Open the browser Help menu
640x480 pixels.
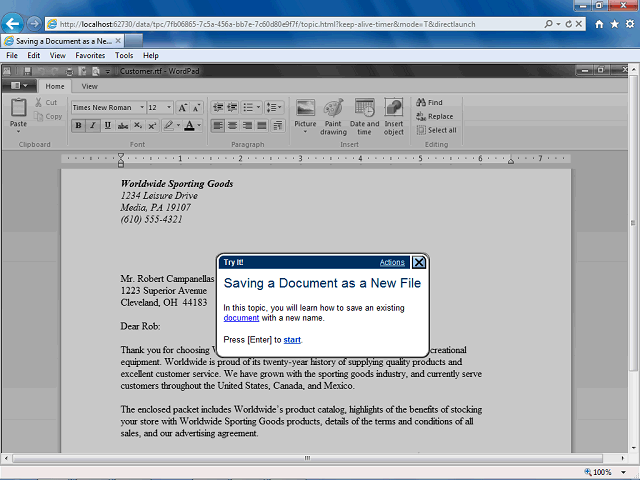pos(151,56)
